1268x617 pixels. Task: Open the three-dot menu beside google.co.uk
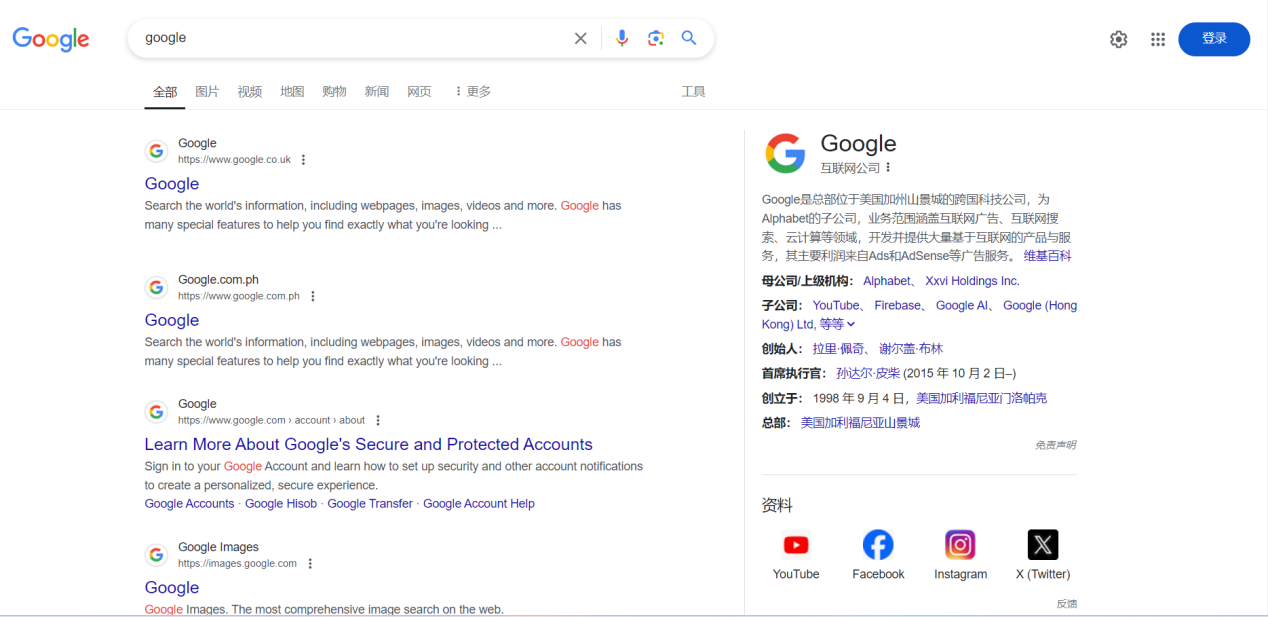click(303, 160)
